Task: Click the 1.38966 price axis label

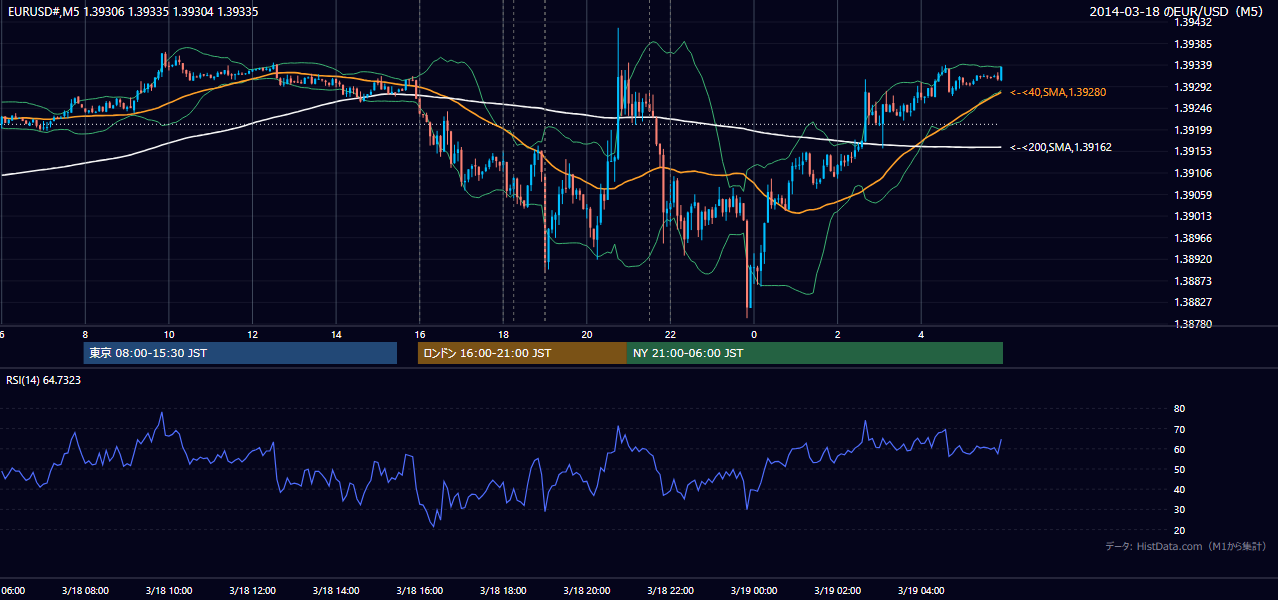Action: coord(1193,238)
